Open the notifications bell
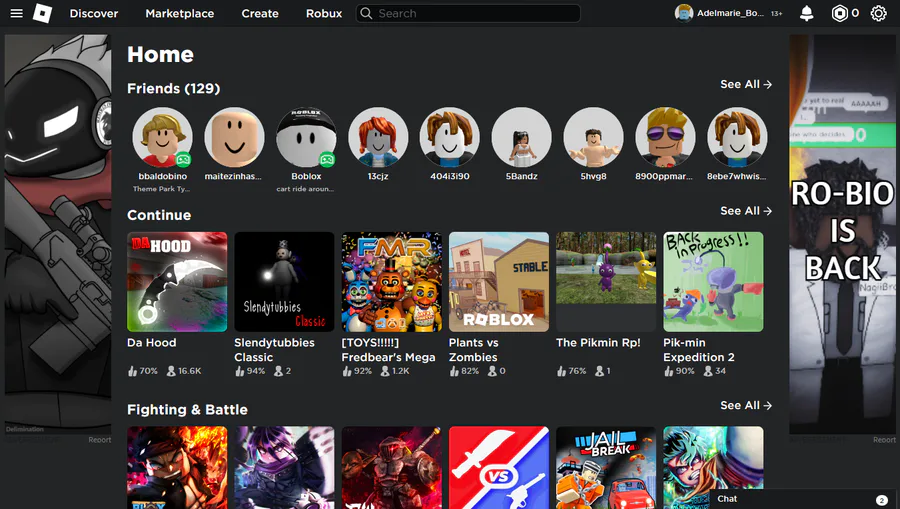This screenshot has width=900, height=509. tap(806, 13)
